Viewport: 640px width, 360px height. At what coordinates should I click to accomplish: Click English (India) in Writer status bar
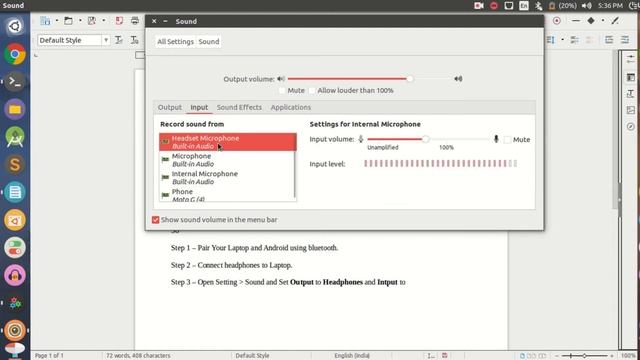352,356
